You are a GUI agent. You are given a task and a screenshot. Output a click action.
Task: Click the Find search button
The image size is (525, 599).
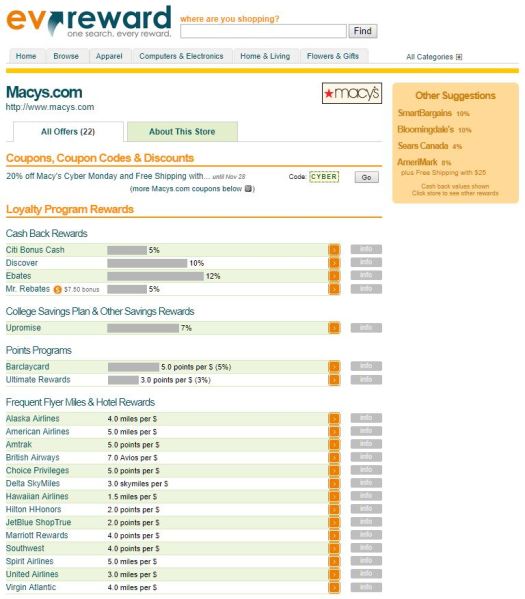[363, 31]
